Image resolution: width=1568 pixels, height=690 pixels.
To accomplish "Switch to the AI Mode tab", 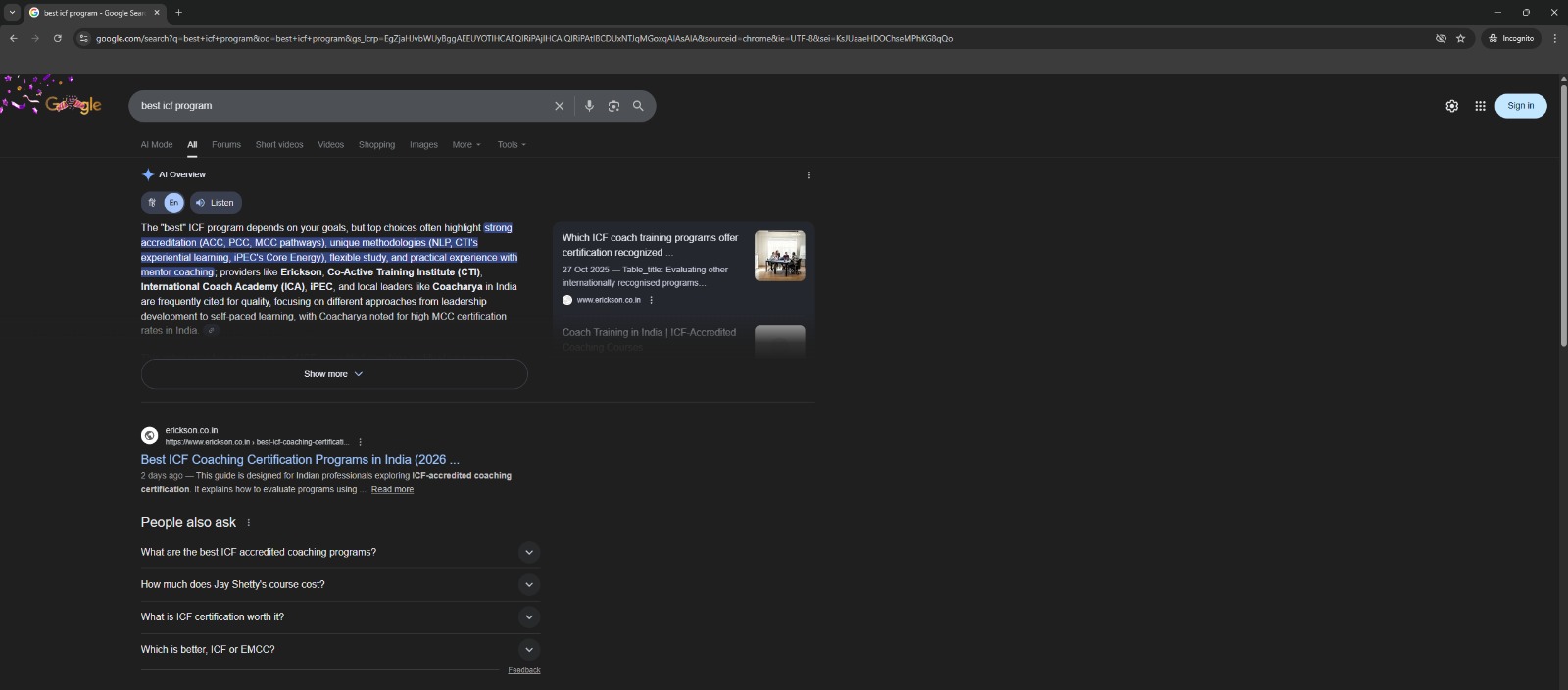I will (157, 145).
